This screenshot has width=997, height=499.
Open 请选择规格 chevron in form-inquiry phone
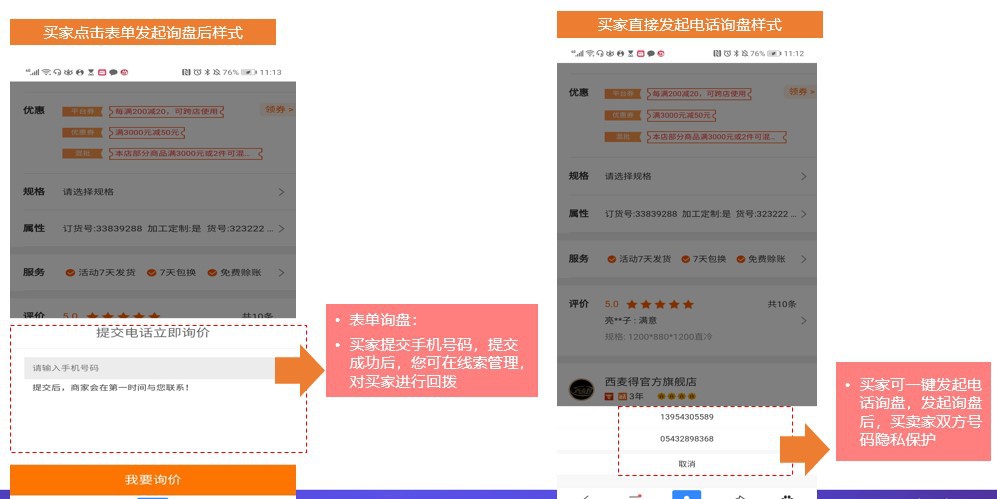[281, 192]
